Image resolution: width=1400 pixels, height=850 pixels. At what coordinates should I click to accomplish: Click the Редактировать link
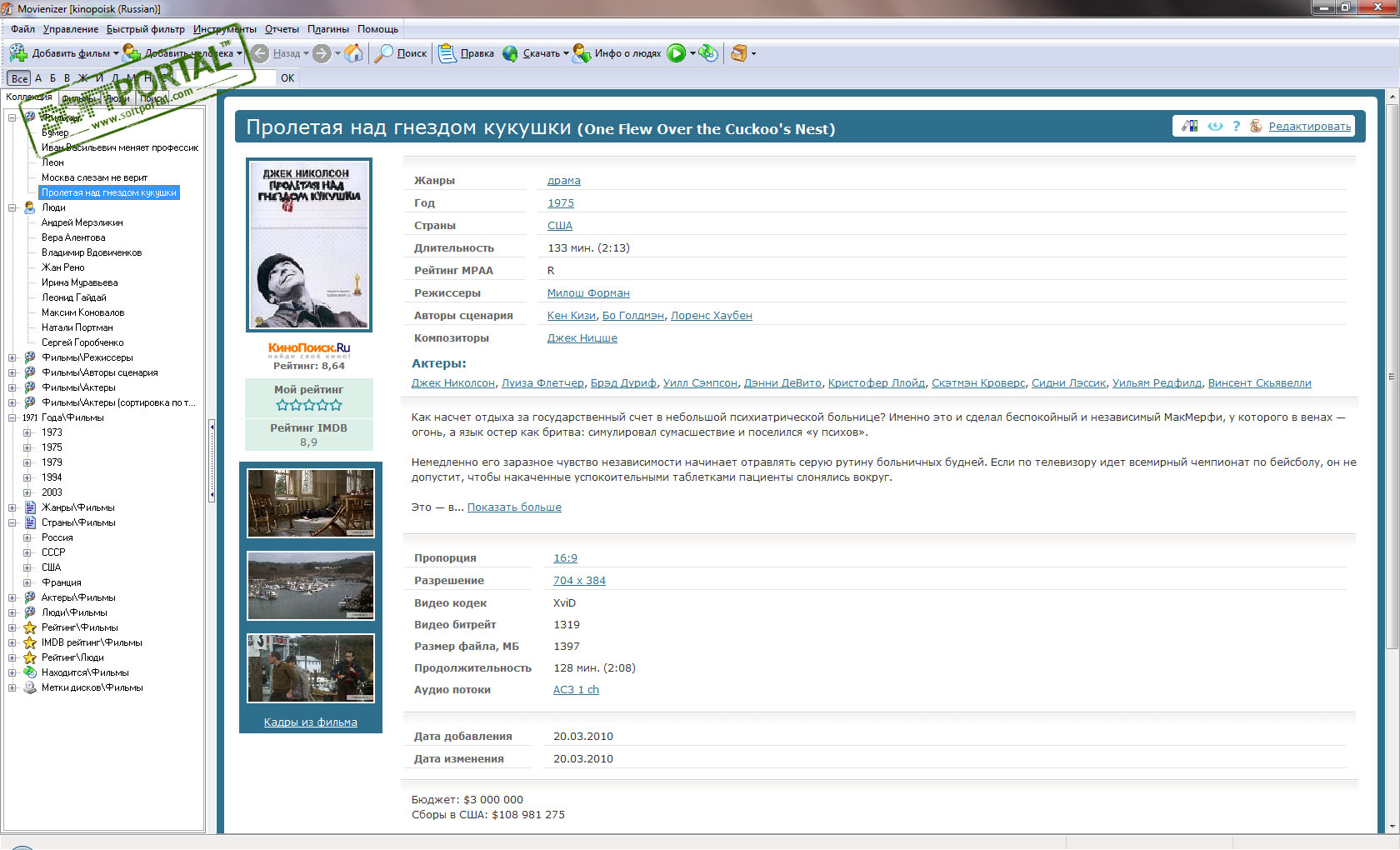point(1310,127)
